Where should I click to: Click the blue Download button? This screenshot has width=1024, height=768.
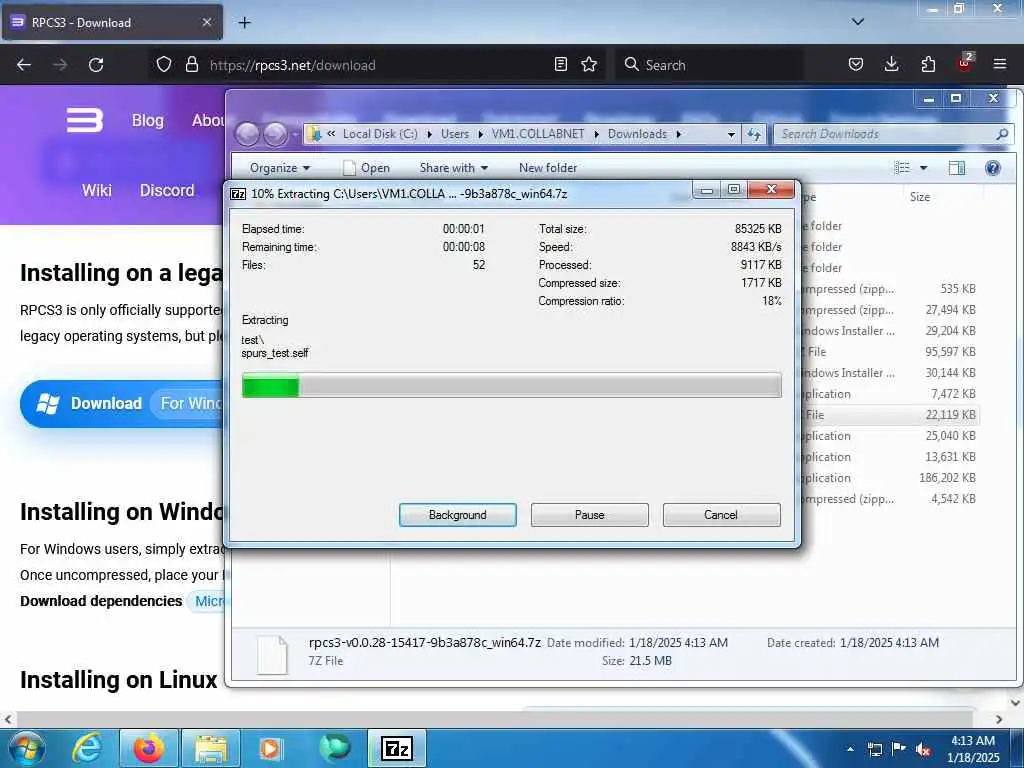click(x=123, y=404)
